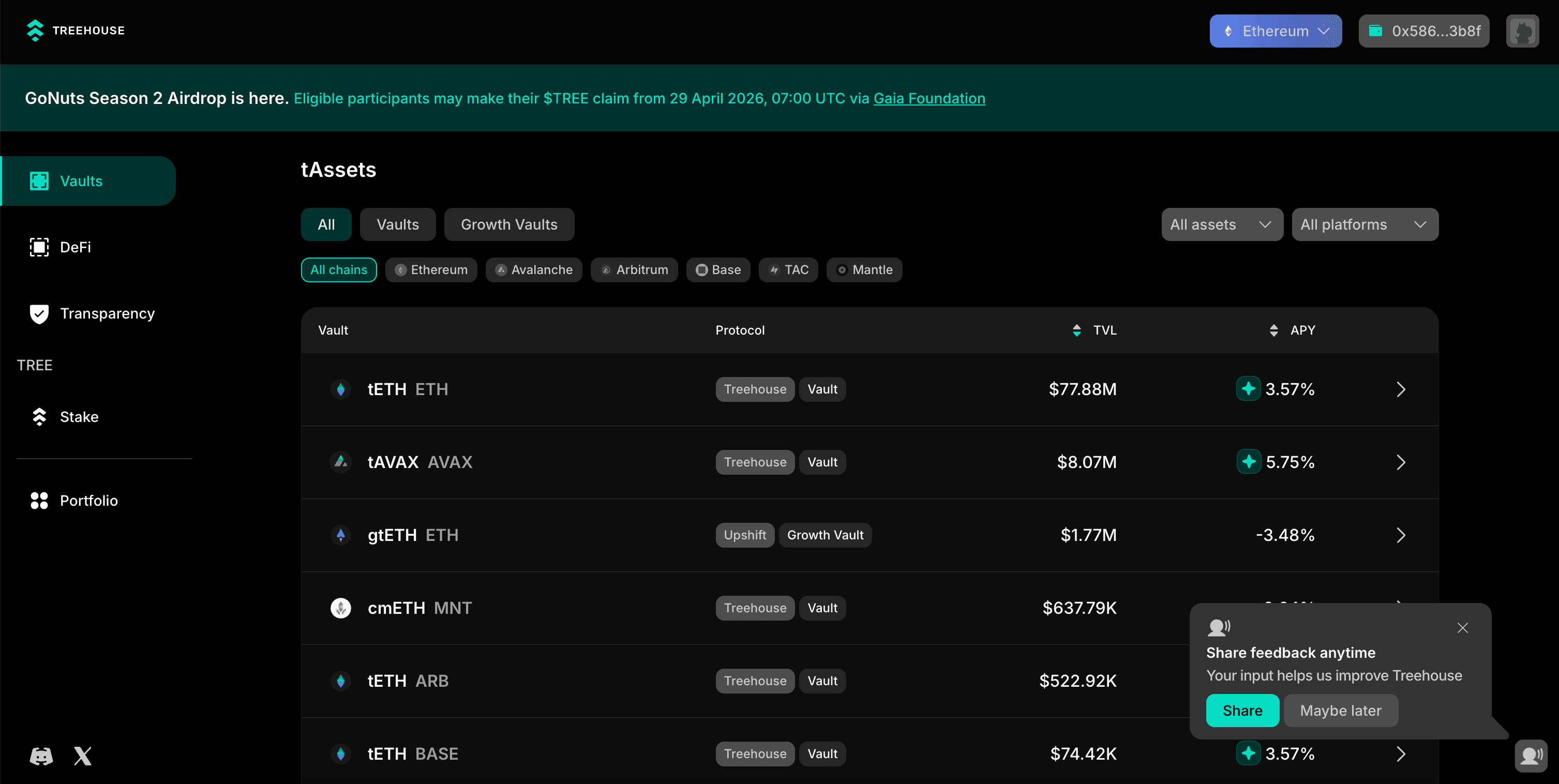Open the All platforms dropdown
The width and height of the screenshot is (1559, 784).
(x=1365, y=224)
